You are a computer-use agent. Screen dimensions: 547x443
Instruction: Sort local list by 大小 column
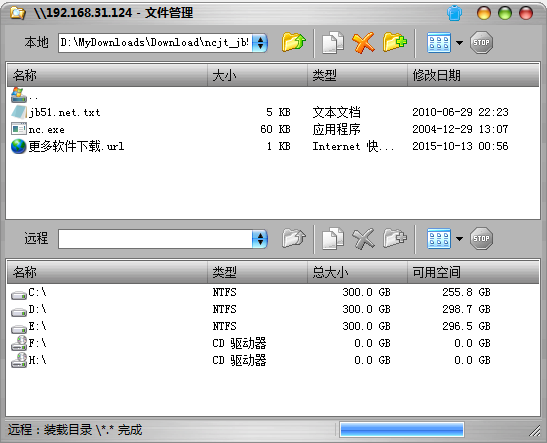click(x=257, y=75)
